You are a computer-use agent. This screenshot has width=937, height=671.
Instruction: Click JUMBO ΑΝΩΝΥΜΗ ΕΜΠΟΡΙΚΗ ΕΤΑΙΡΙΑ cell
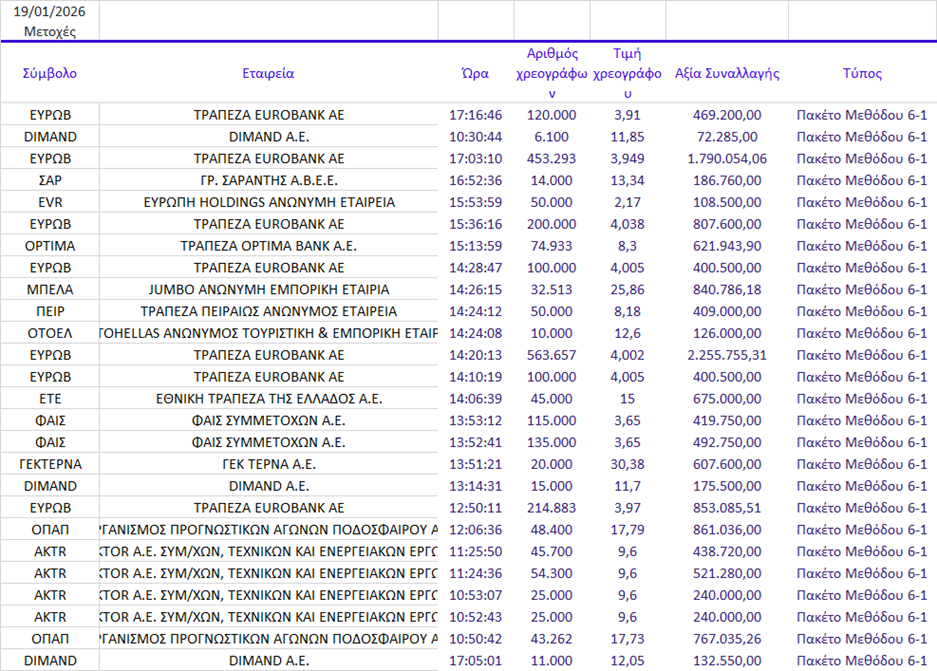(x=268, y=290)
